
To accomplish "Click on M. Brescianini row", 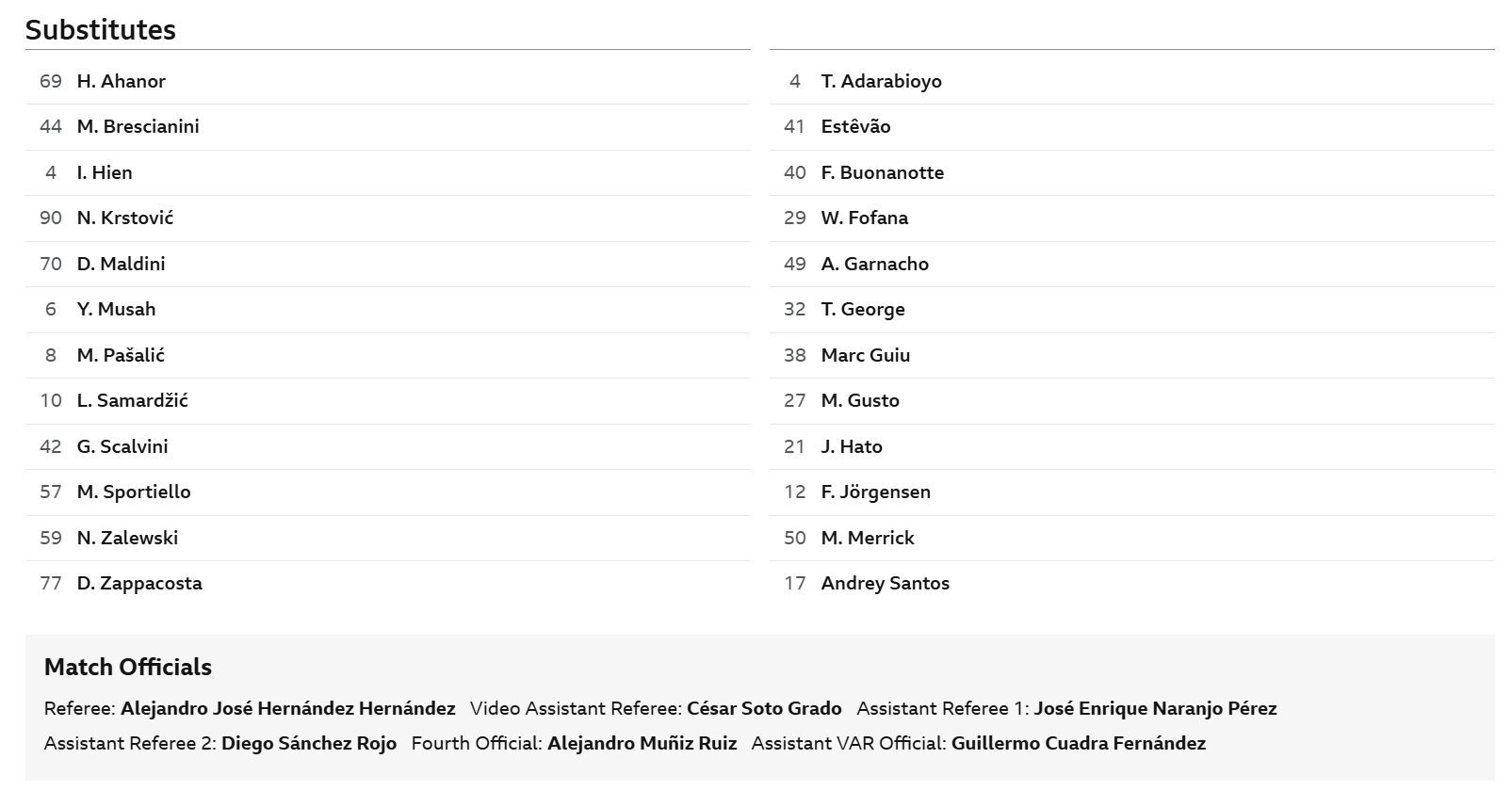I will click(x=387, y=127).
